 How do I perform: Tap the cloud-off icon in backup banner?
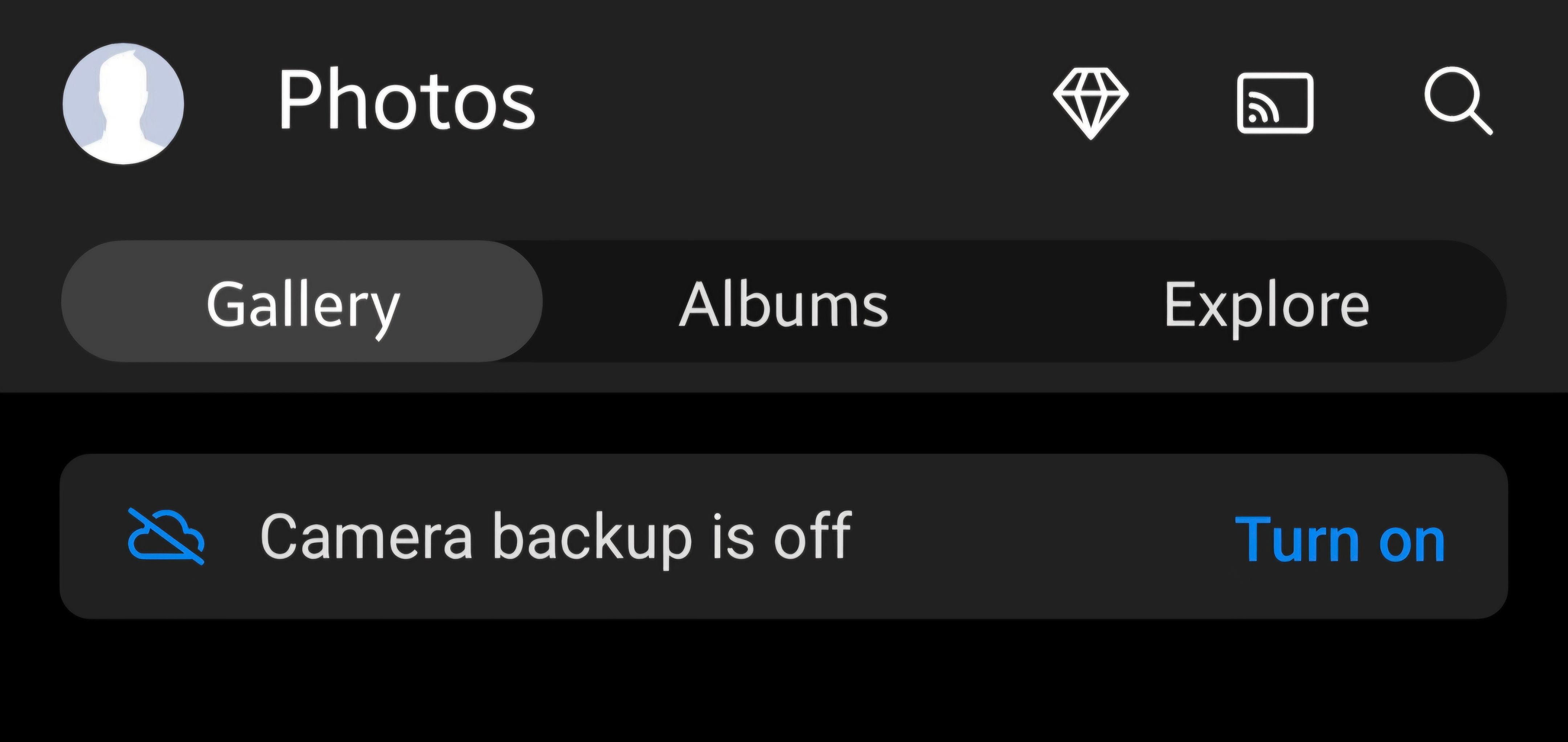click(x=166, y=537)
